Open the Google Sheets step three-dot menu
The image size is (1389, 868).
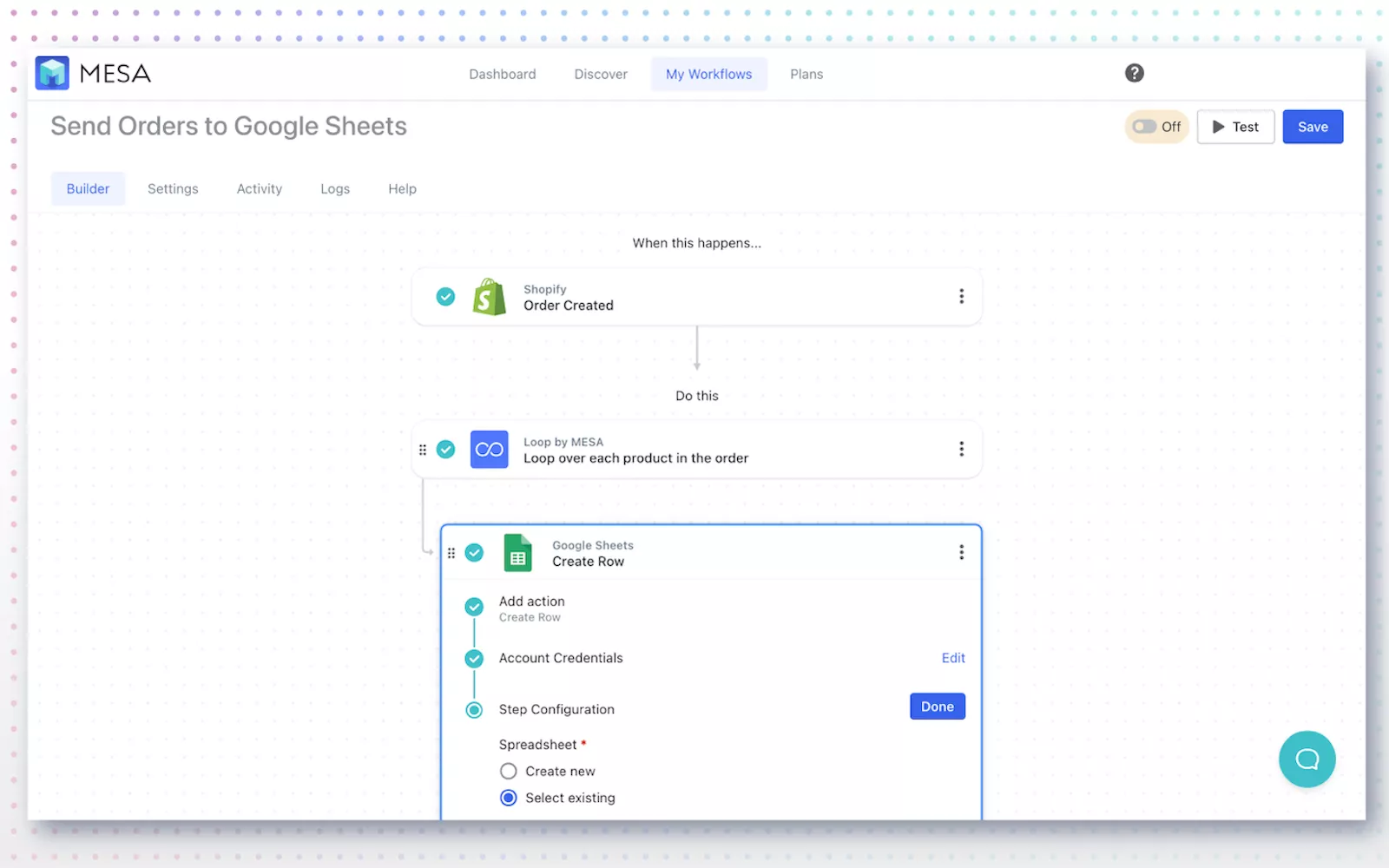[x=961, y=553]
